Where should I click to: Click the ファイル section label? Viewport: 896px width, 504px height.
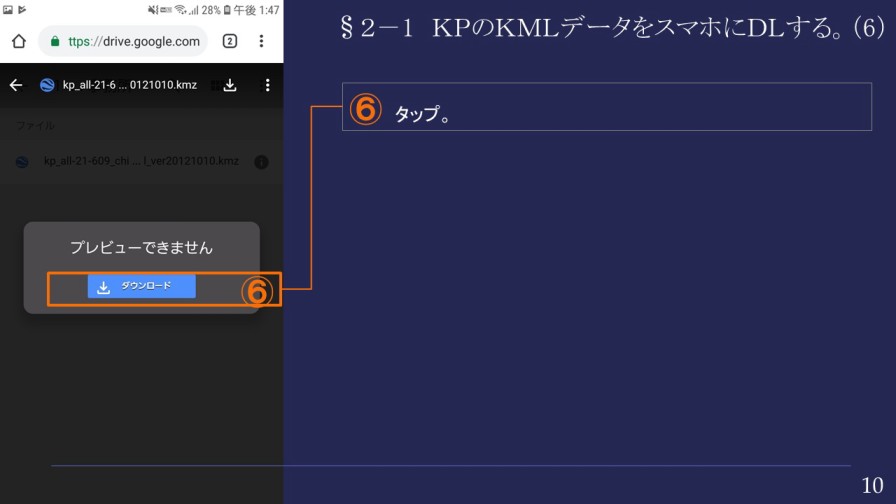(35, 126)
